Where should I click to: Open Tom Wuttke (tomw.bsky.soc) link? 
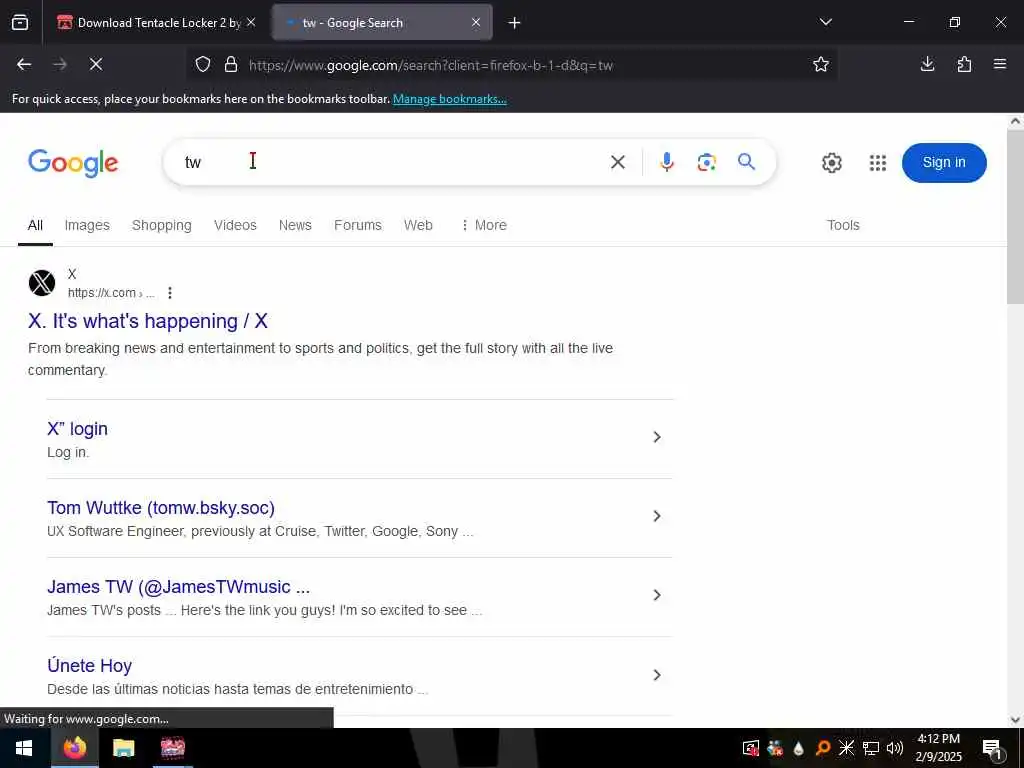point(161,508)
